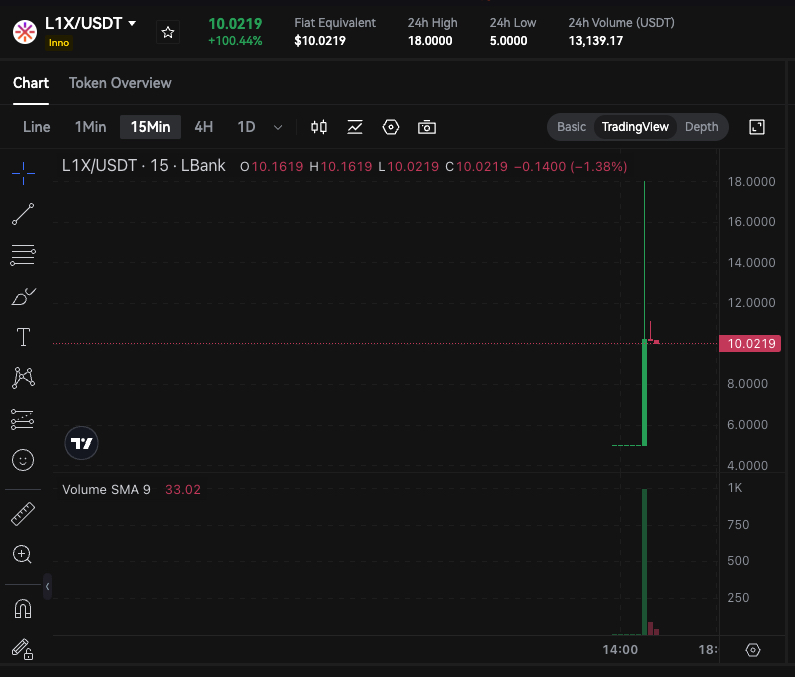
Task: Click the 18.0000 price axis label
Action: [x=751, y=182]
